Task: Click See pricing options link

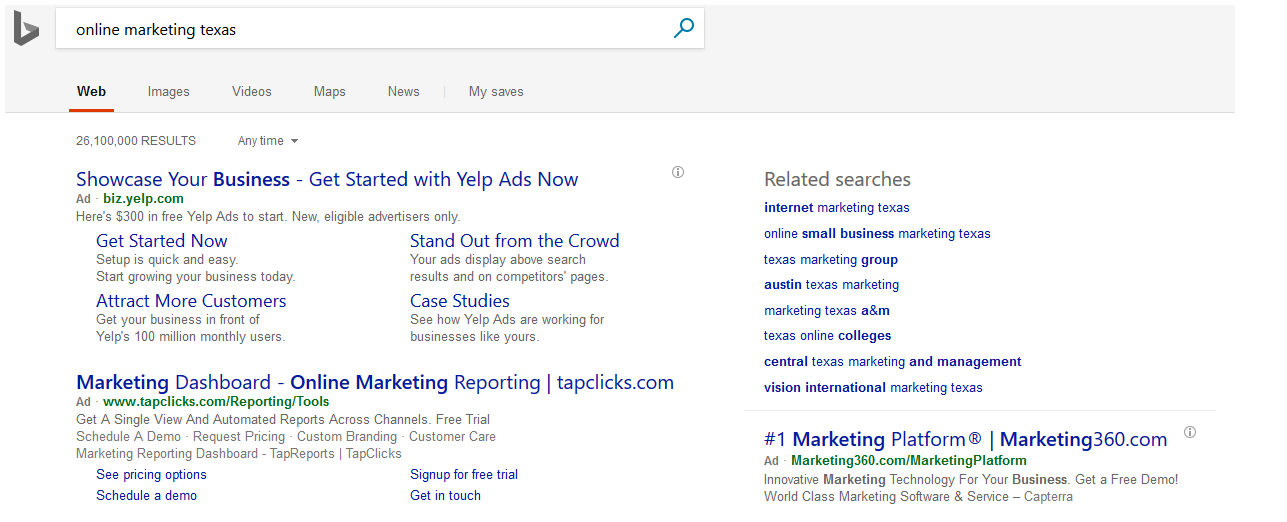Action: 151,475
